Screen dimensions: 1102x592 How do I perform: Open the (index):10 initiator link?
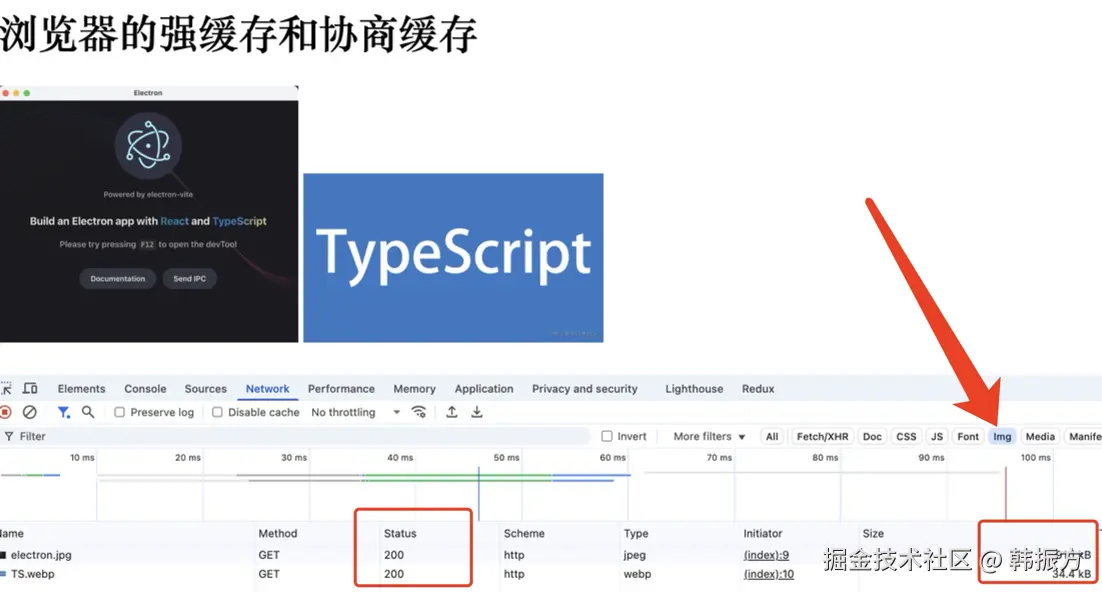coord(769,574)
